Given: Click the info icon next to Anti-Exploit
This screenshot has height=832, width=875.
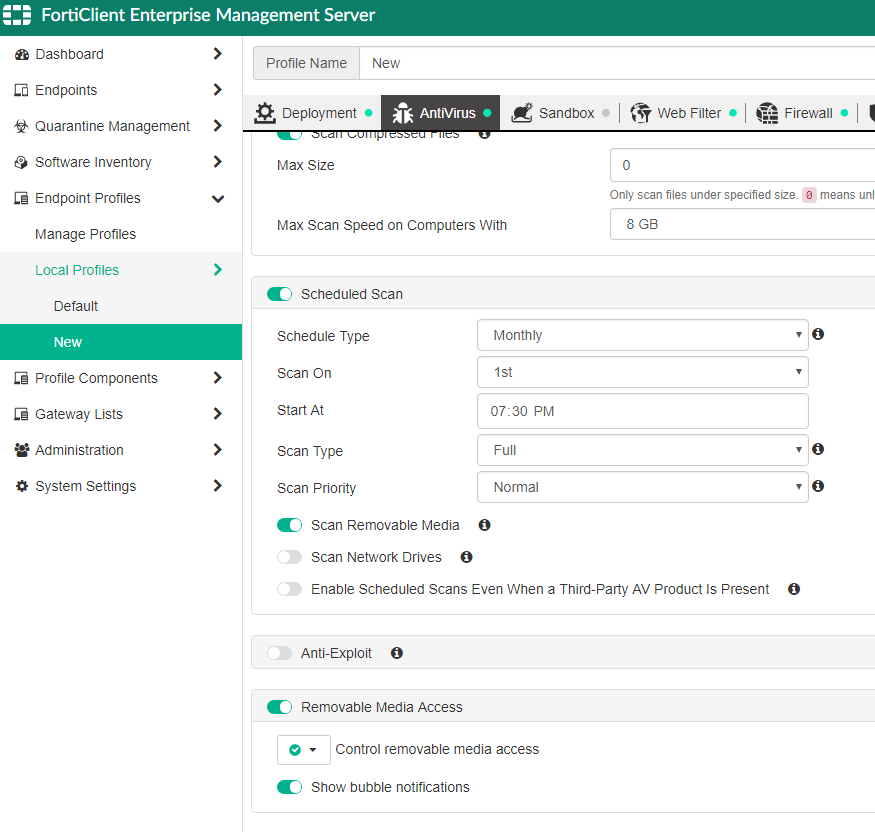Looking at the screenshot, I should [397, 653].
